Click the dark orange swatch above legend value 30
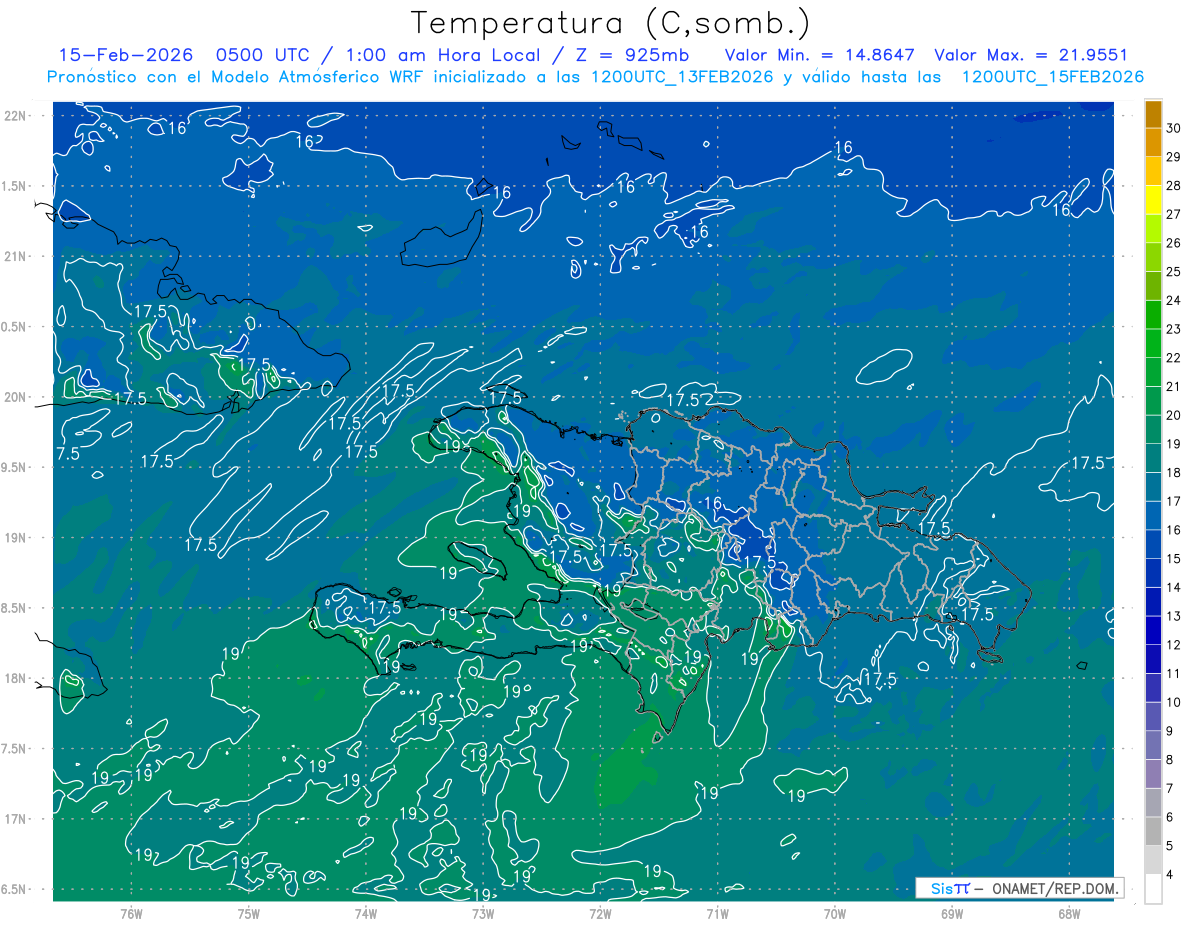This screenshot has height=927, width=1200. [x=1153, y=113]
